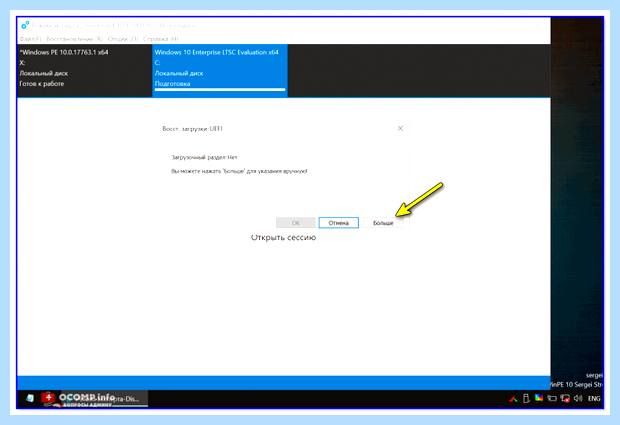Click the Подготовка progress bar
This screenshot has height=425, width=620.
click(220, 90)
